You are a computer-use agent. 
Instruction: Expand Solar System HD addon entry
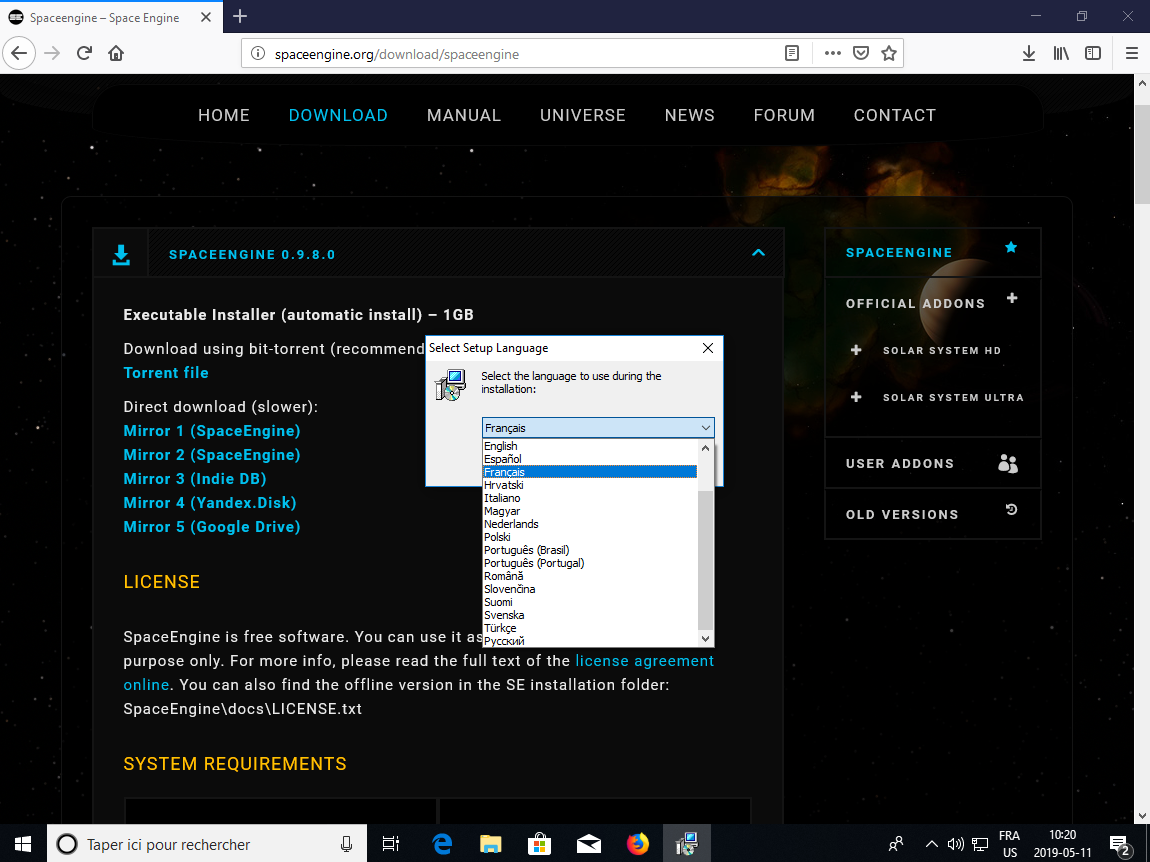856,351
